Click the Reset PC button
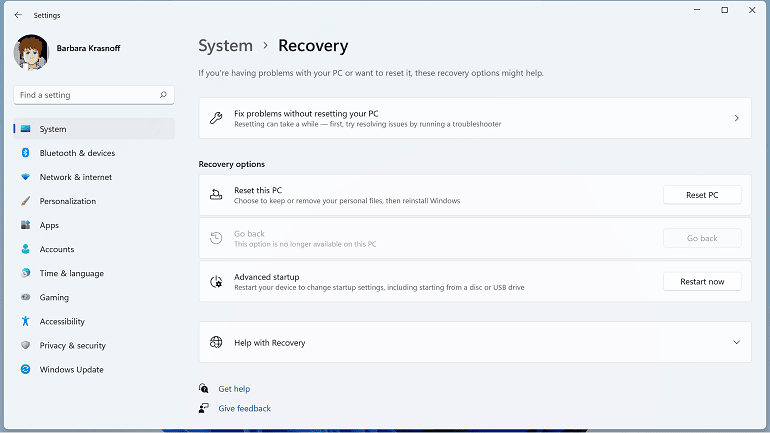The width and height of the screenshot is (770, 433). [x=702, y=195]
